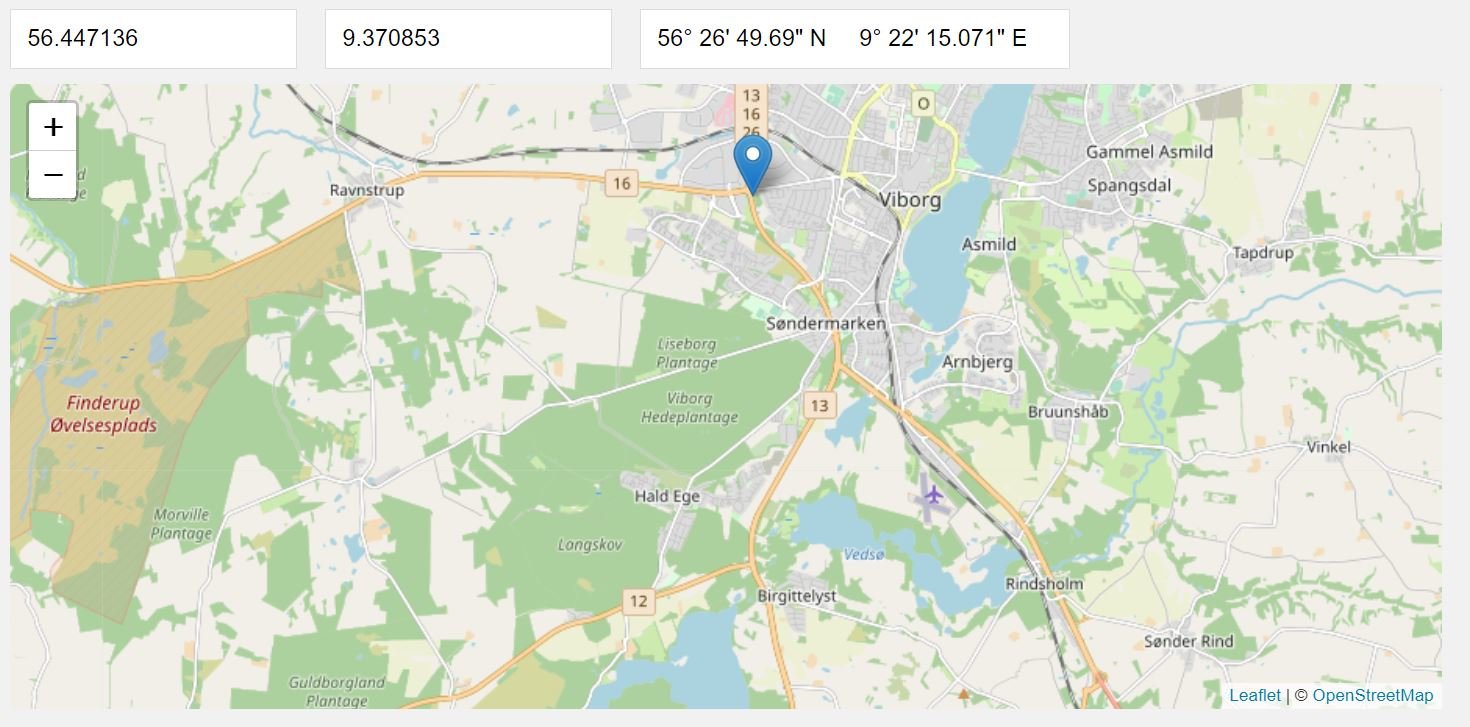The image size is (1470, 727).
Task: Click the circular O ring-road shield
Action: [923, 103]
